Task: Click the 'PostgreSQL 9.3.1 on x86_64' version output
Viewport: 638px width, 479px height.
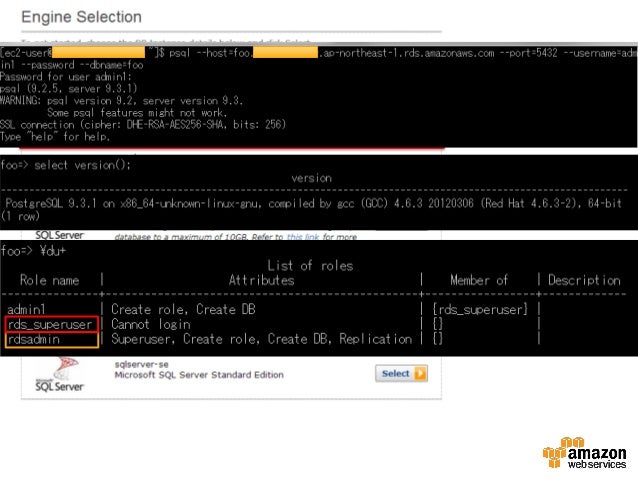Action: pos(313,203)
